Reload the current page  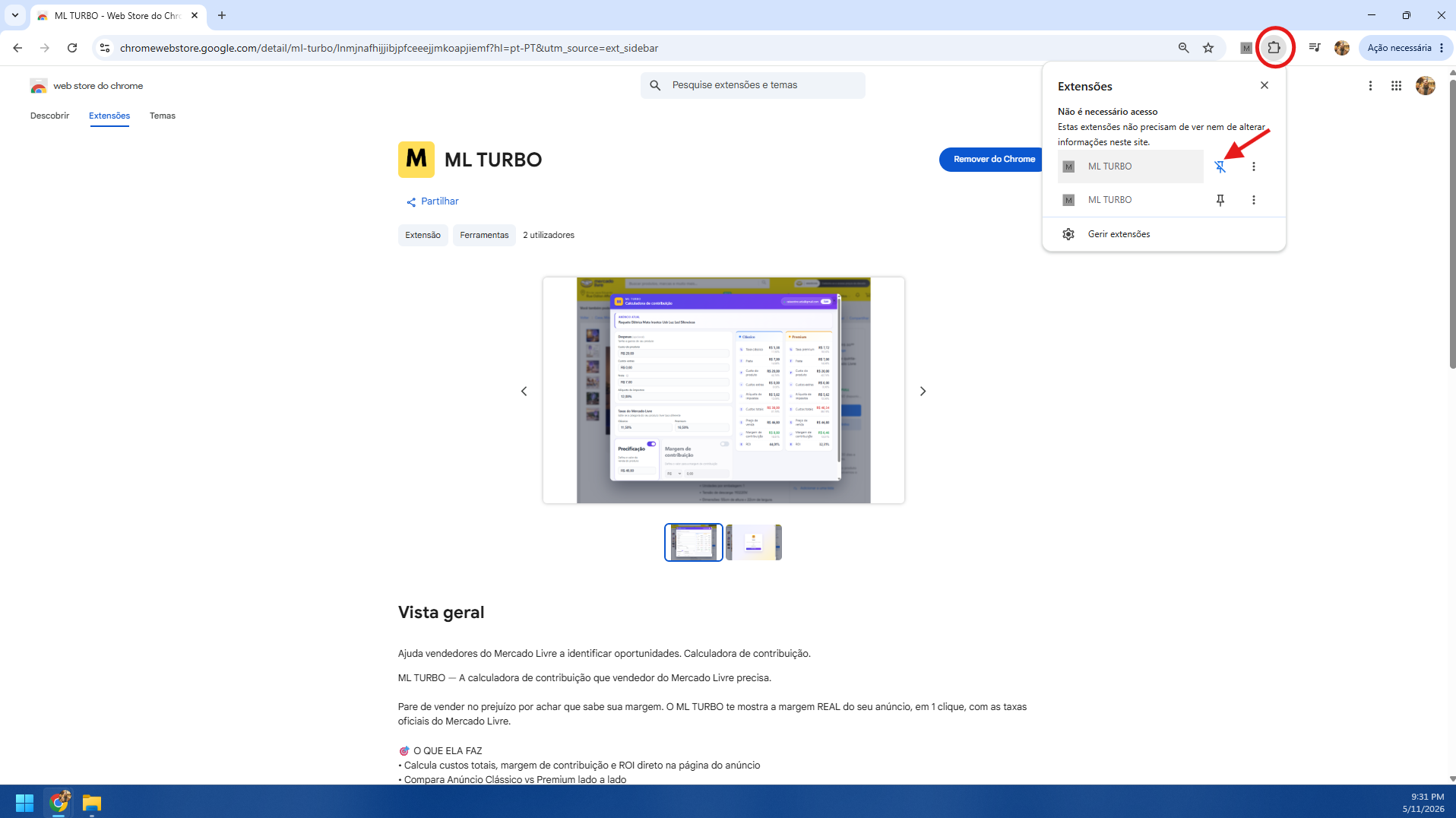72,48
